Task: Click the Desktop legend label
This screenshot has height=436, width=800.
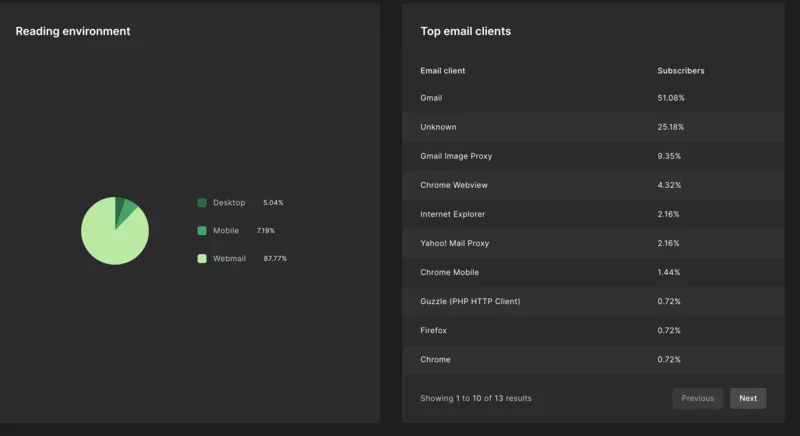Action: (229, 202)
